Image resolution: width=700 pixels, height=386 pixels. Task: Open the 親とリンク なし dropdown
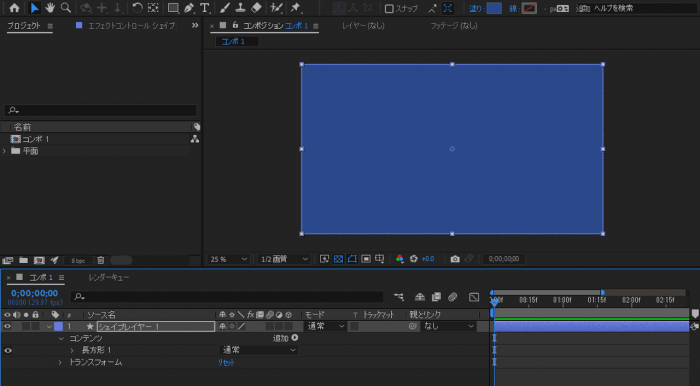tap(448, 327)
